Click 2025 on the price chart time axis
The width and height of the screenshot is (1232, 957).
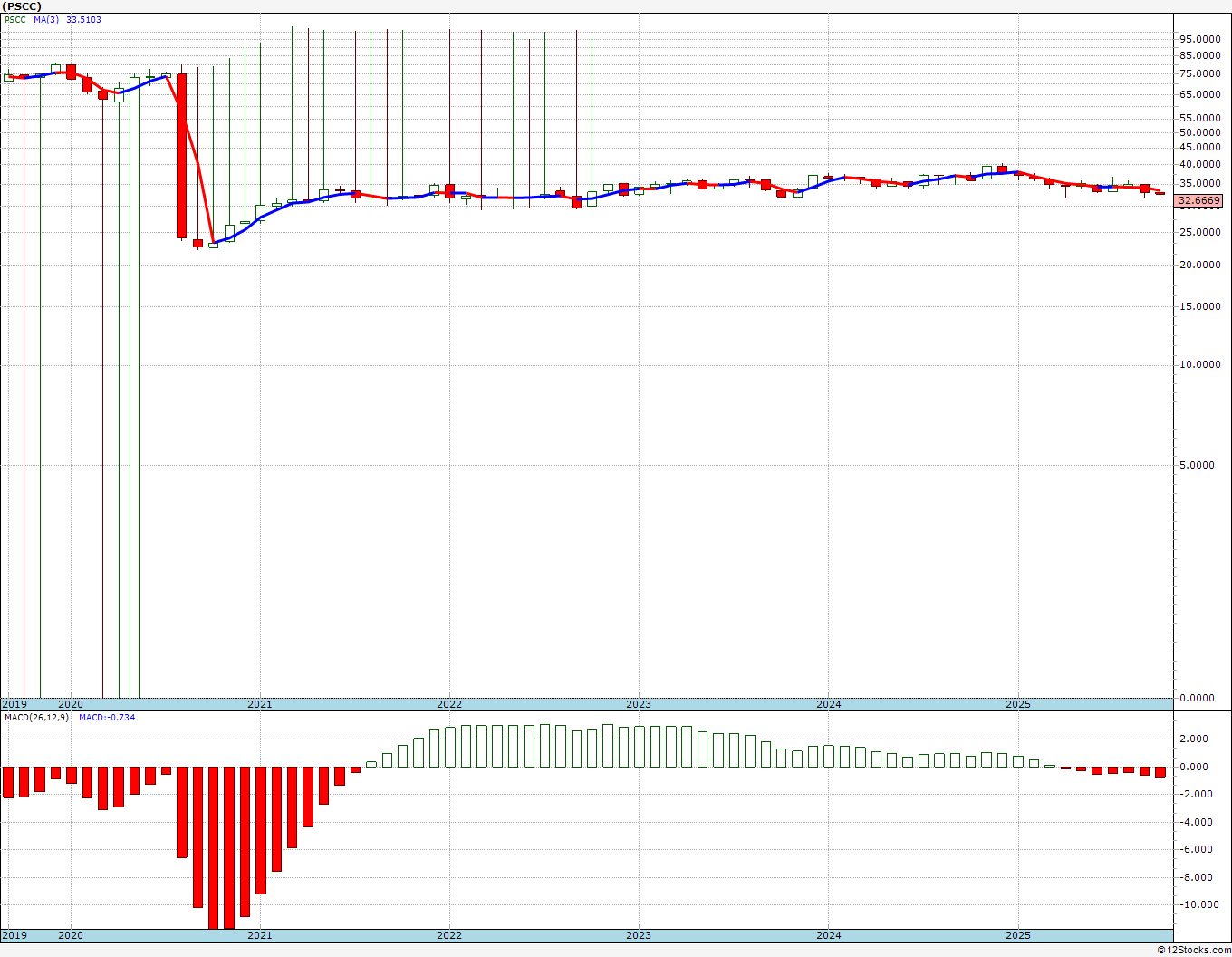coord(1018,704)
